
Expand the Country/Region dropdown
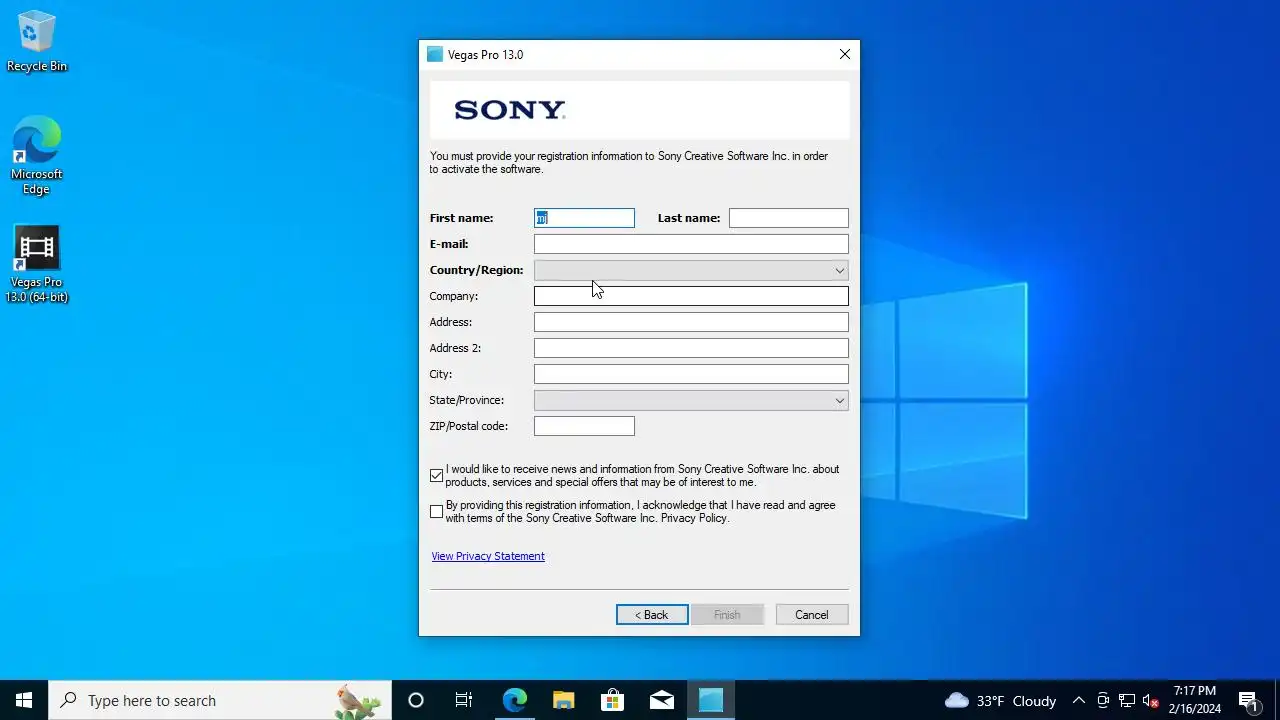click(691, 270)
